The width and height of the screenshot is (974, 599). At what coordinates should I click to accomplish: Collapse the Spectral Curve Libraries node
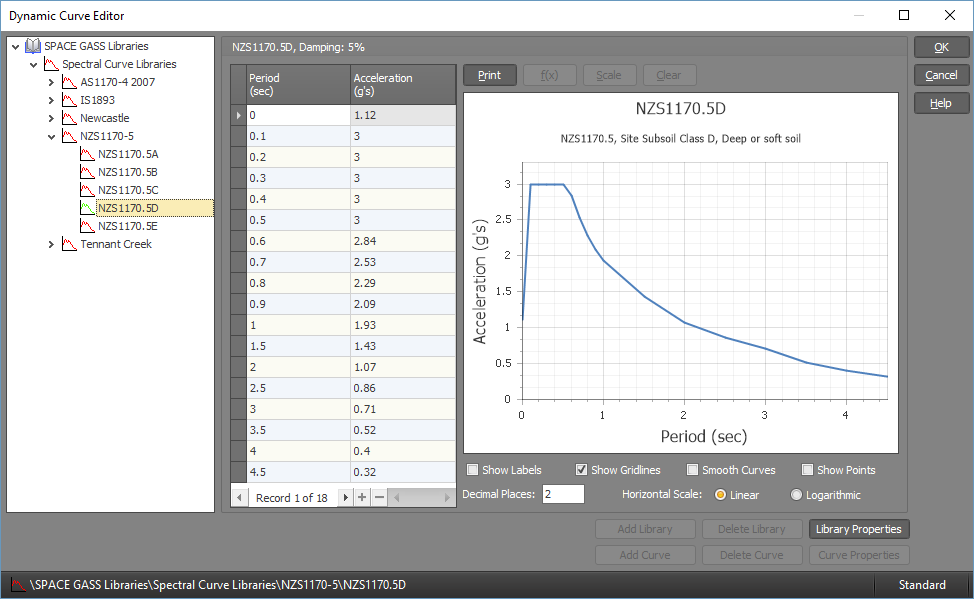point(34,65)
